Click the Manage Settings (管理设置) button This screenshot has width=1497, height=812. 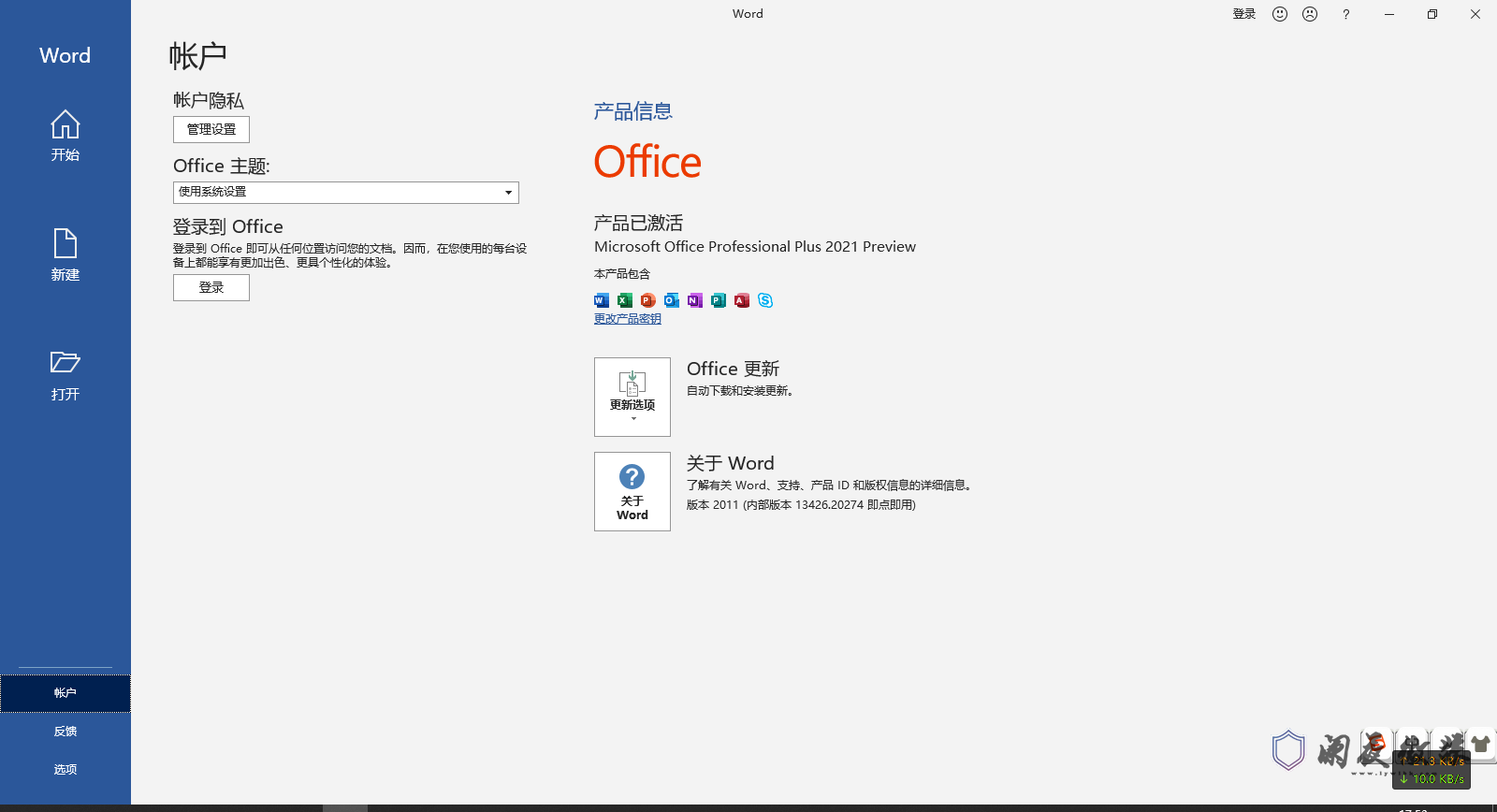[x=211, y=129]
